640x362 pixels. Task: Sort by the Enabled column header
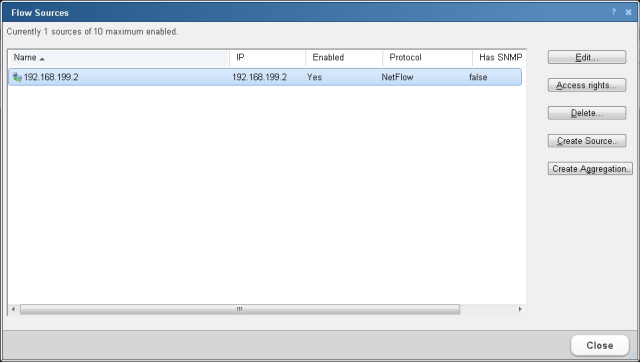tap(344, 58)
